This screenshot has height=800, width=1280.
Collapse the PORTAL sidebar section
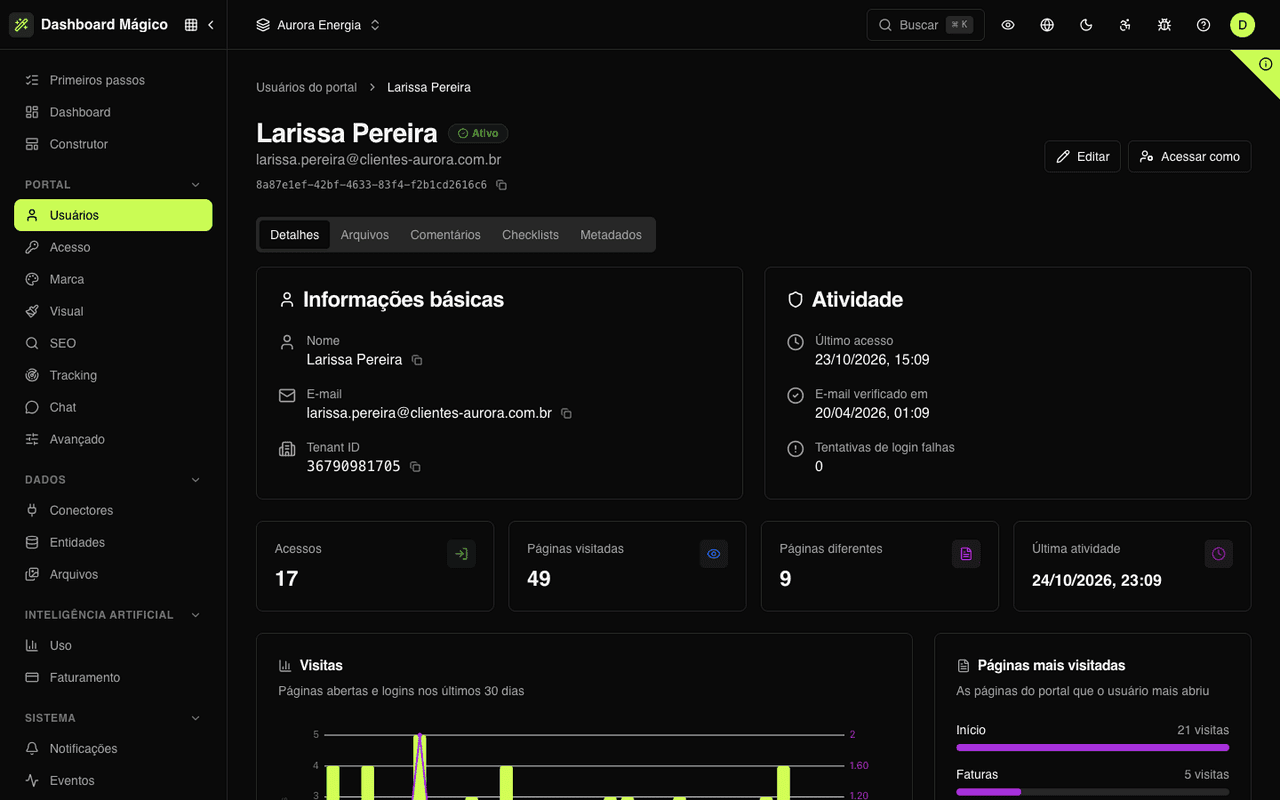[x=196, y=185]
